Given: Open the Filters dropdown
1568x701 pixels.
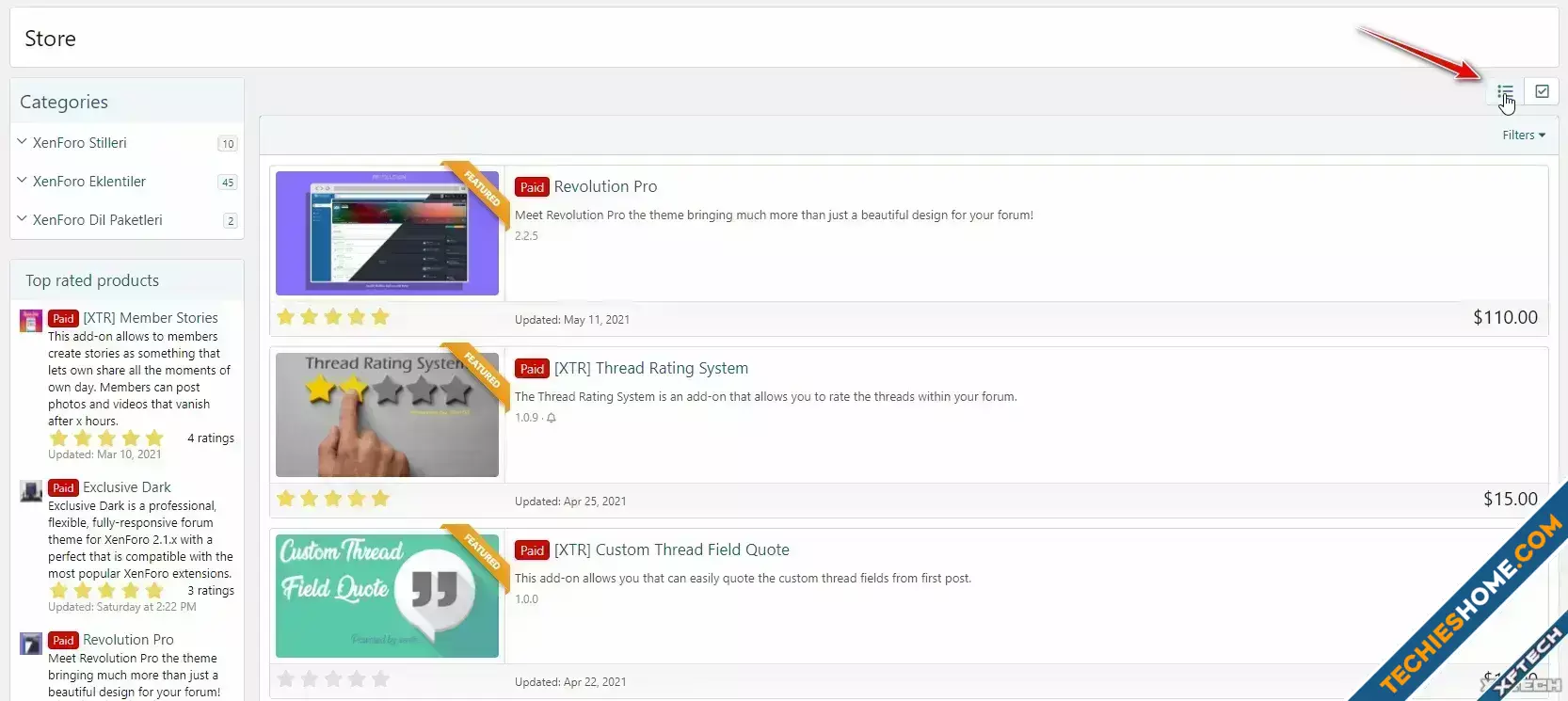Looking at the screenshot, I should pyautogui.click(x=1524, y=135).
